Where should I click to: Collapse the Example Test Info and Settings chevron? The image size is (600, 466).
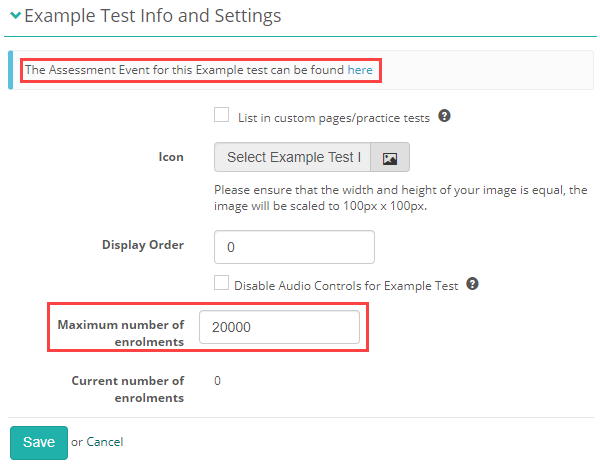15,17
